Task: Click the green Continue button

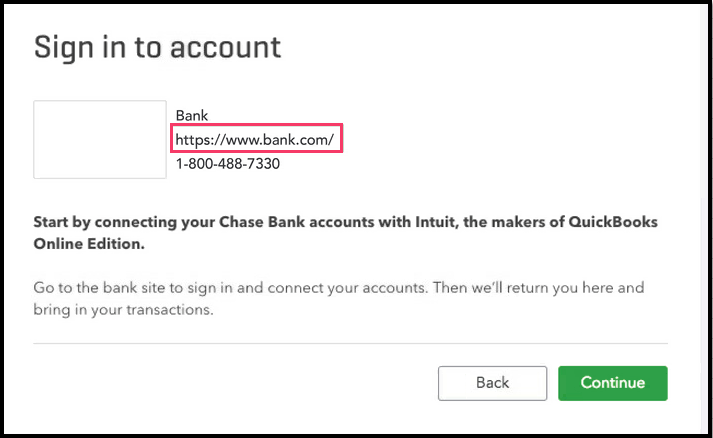Action: [x=612, y=383]
